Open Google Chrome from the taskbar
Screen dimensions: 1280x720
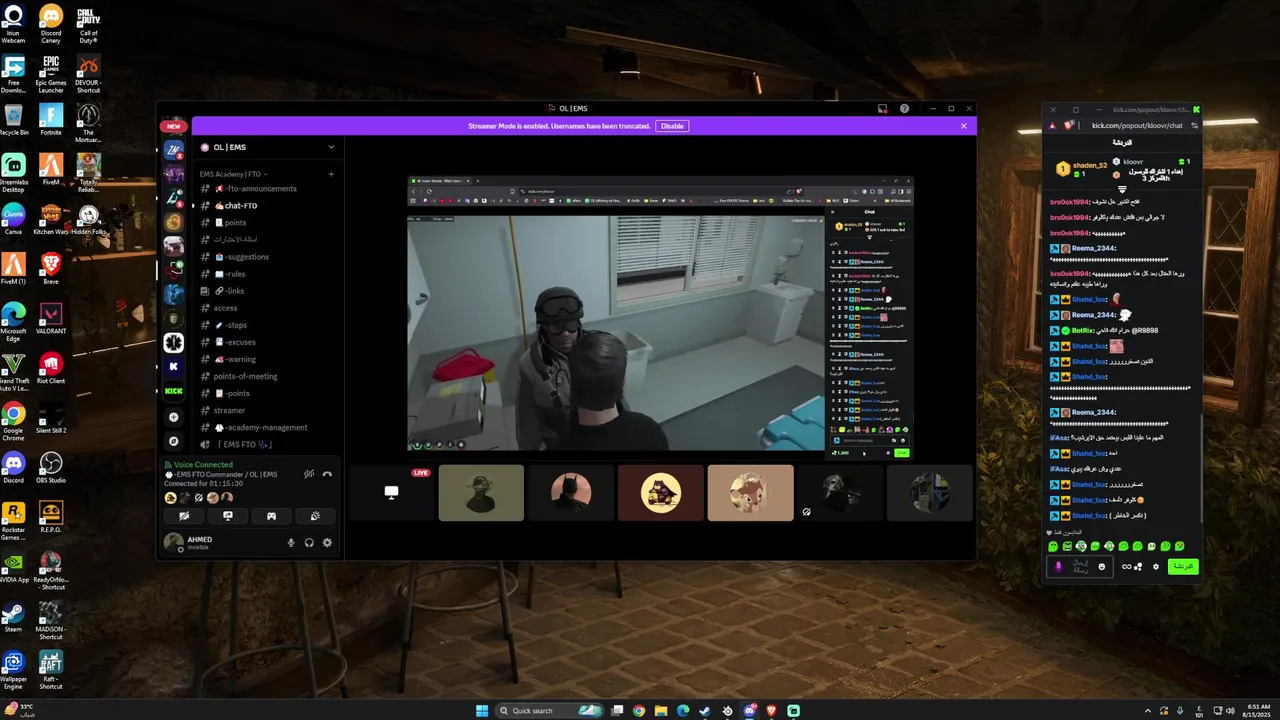click(639, 710)
